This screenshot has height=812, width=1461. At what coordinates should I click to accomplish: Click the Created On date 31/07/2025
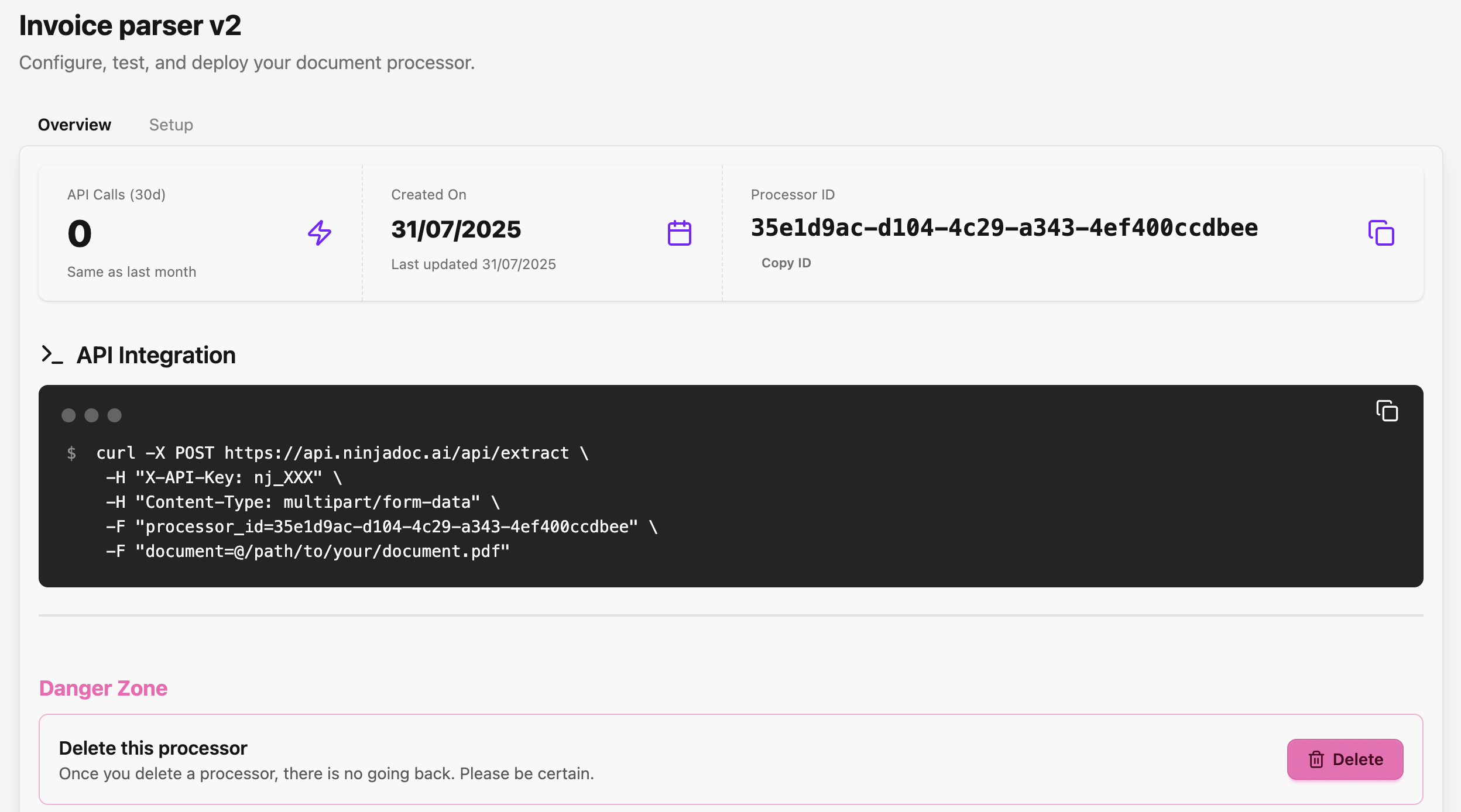tap(456, 229)
